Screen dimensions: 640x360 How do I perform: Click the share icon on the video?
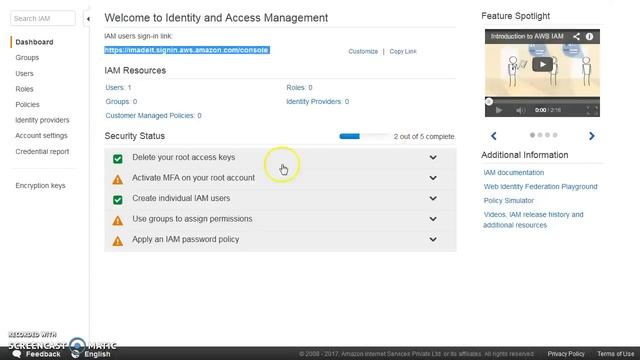pos(576,36)
